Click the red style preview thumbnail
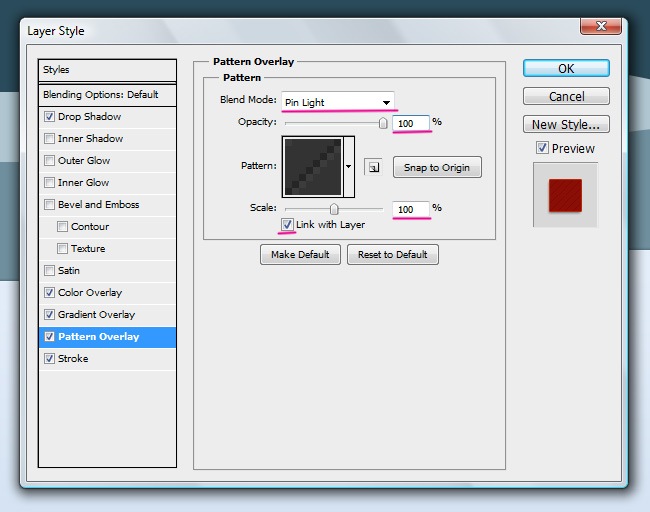This screenshot has width=650, height=512. 565,194
